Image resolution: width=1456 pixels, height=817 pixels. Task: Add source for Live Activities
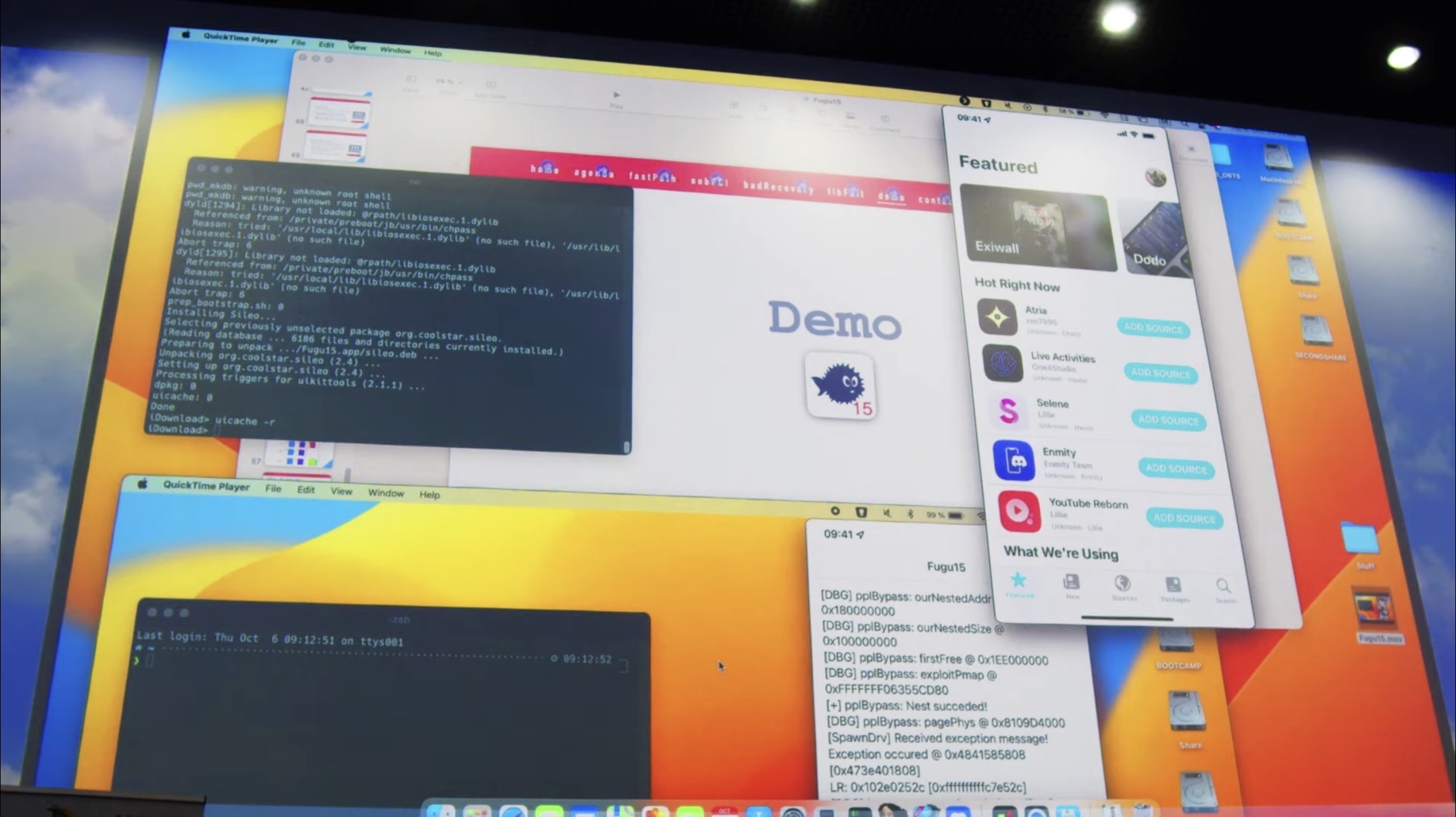1160,373
